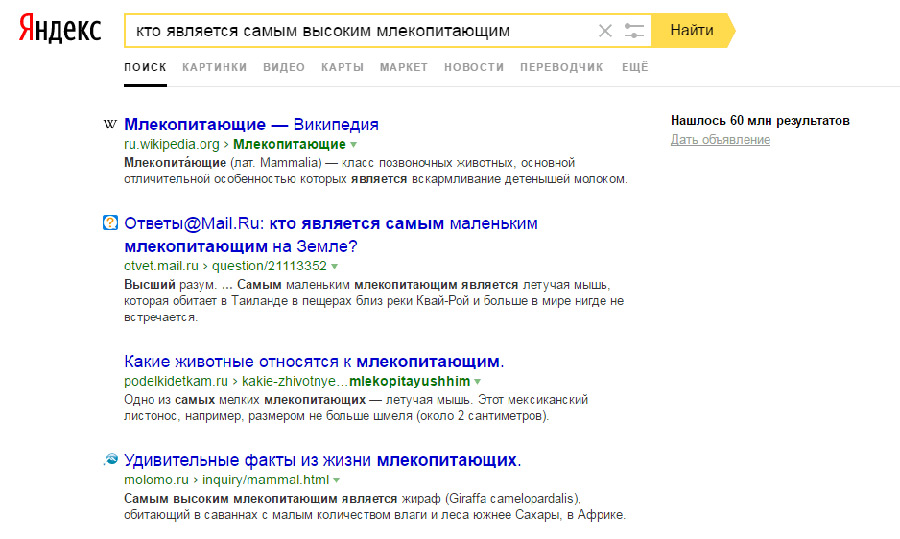This screenshot has height=539, width=900.
Task: Open the Новости tab
Action: 474,67
